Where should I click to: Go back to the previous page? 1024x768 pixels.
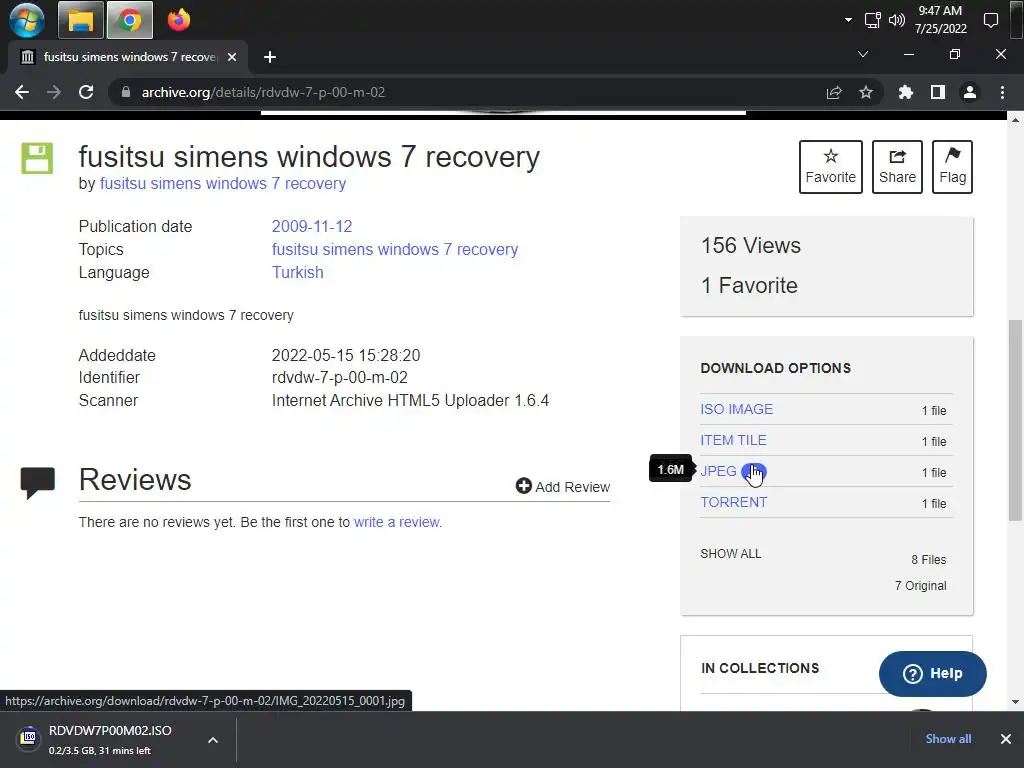22,92
